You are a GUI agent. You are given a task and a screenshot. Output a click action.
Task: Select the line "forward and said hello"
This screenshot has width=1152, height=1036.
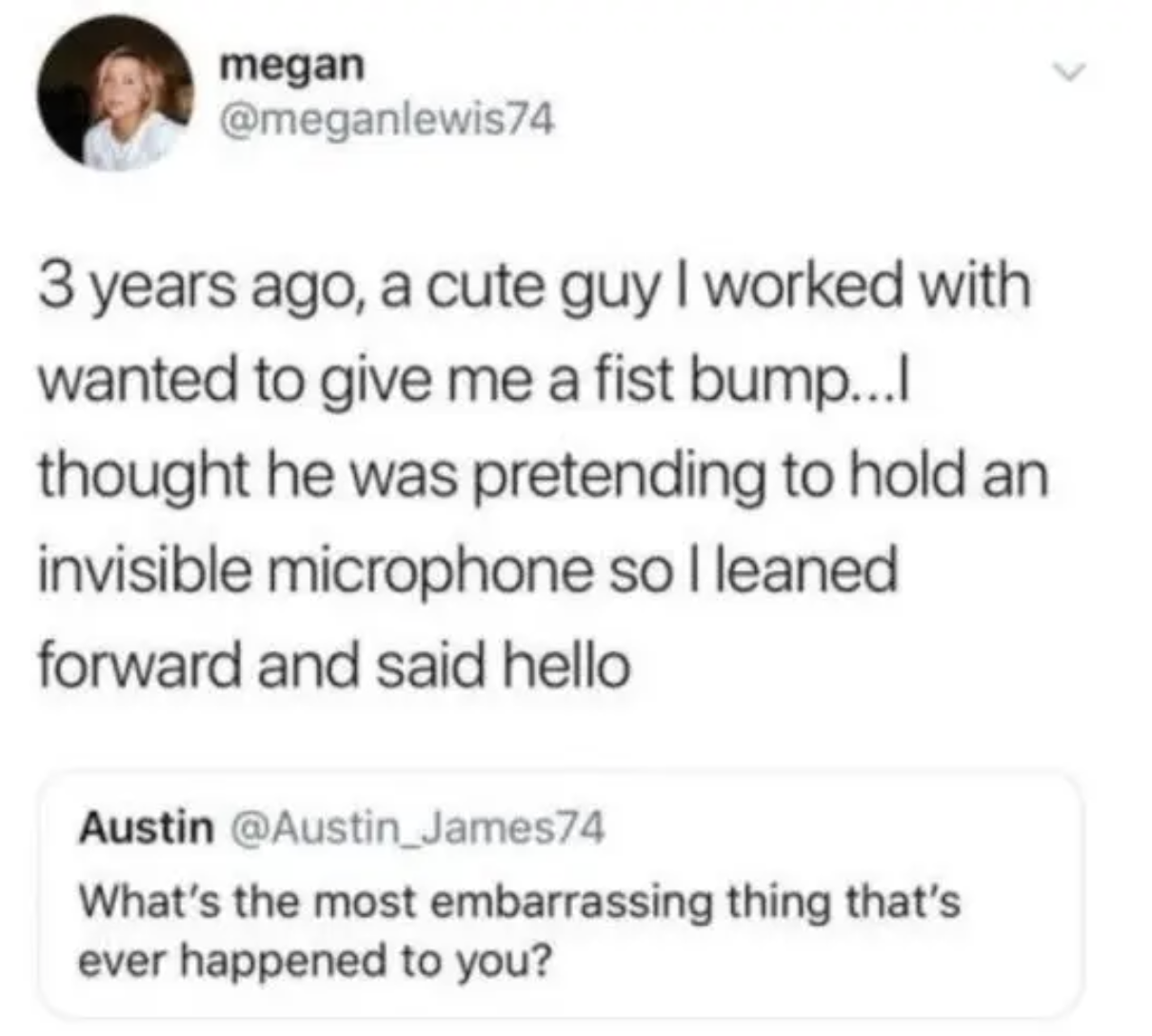pyautogui.click(x=333, y=664)
